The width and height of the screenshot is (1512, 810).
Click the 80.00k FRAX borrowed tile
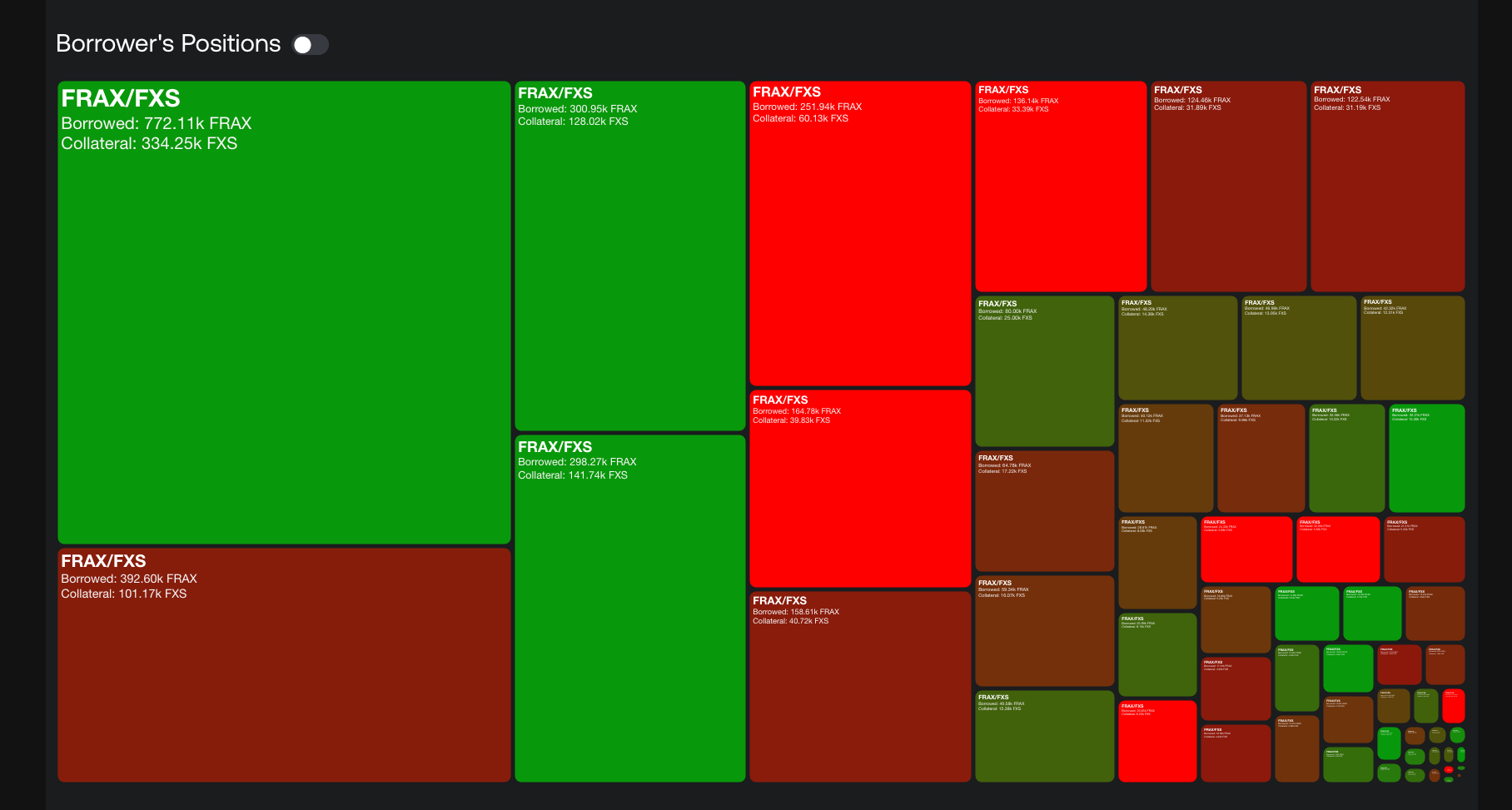1044,371
